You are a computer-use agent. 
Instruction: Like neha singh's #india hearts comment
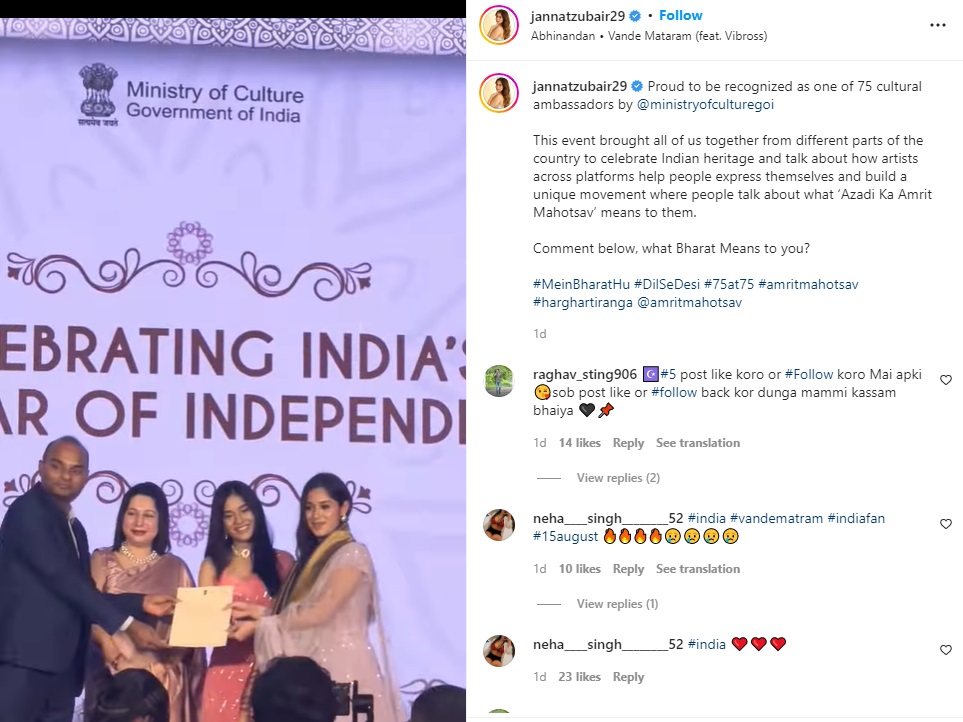946,650
